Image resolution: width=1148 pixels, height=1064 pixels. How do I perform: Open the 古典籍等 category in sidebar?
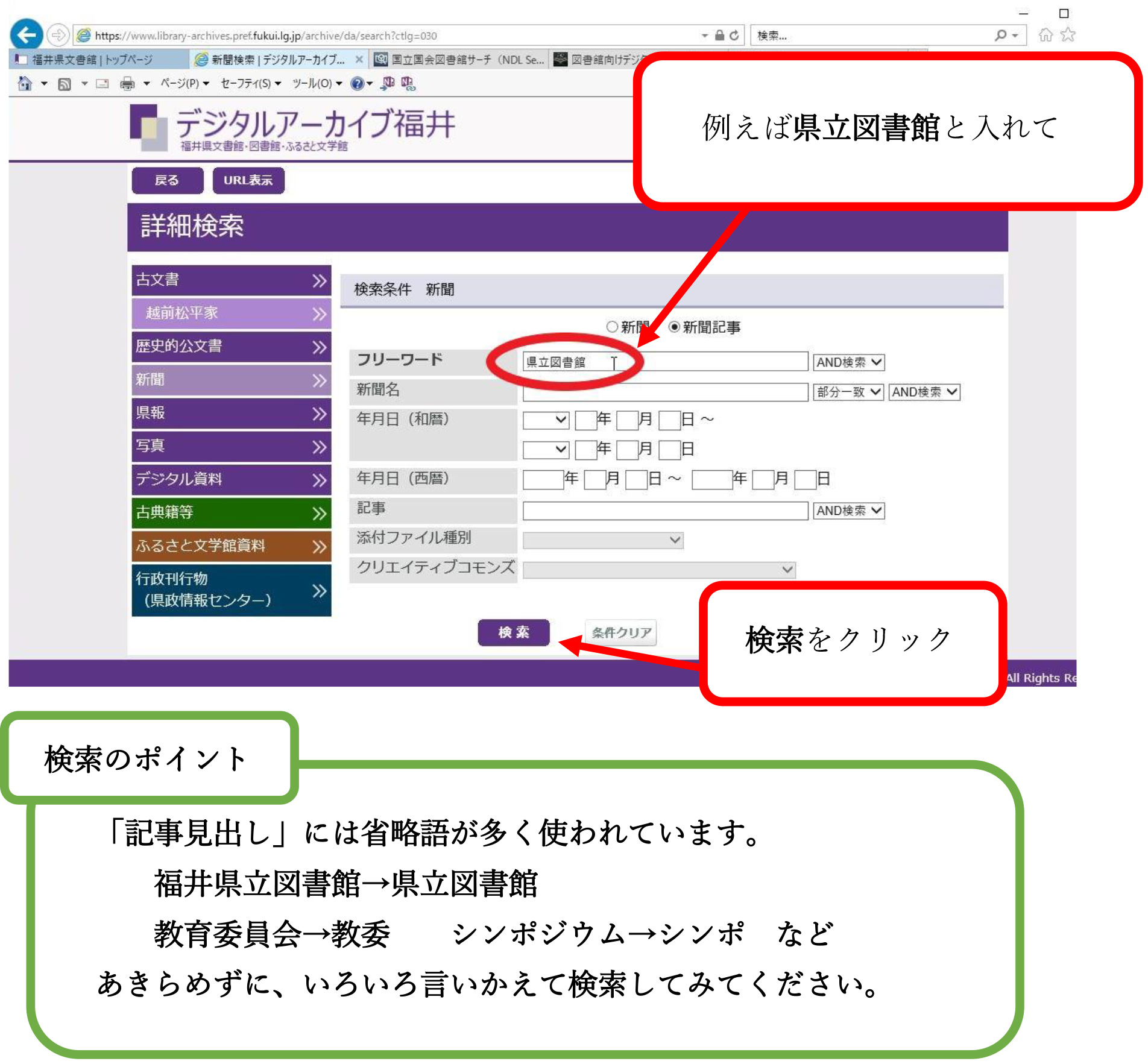(232, 512)
